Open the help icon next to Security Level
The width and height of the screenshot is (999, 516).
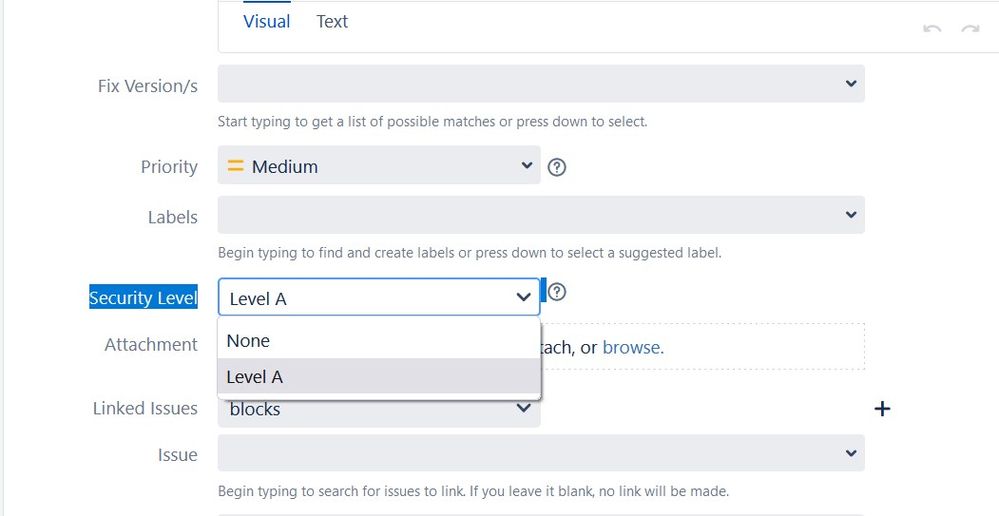pos(557,292)
